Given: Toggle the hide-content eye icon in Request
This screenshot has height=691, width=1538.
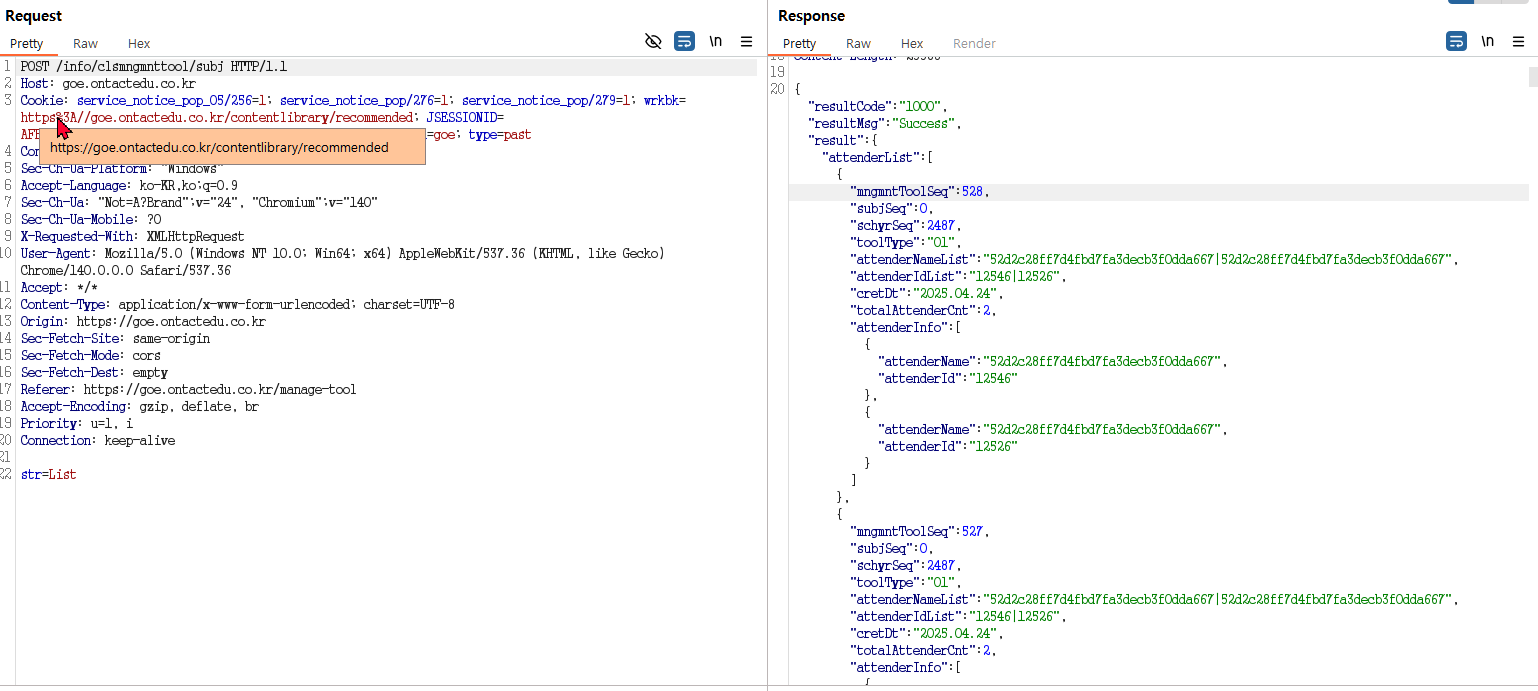Looking at the screenshot, I should coord(653,41).
